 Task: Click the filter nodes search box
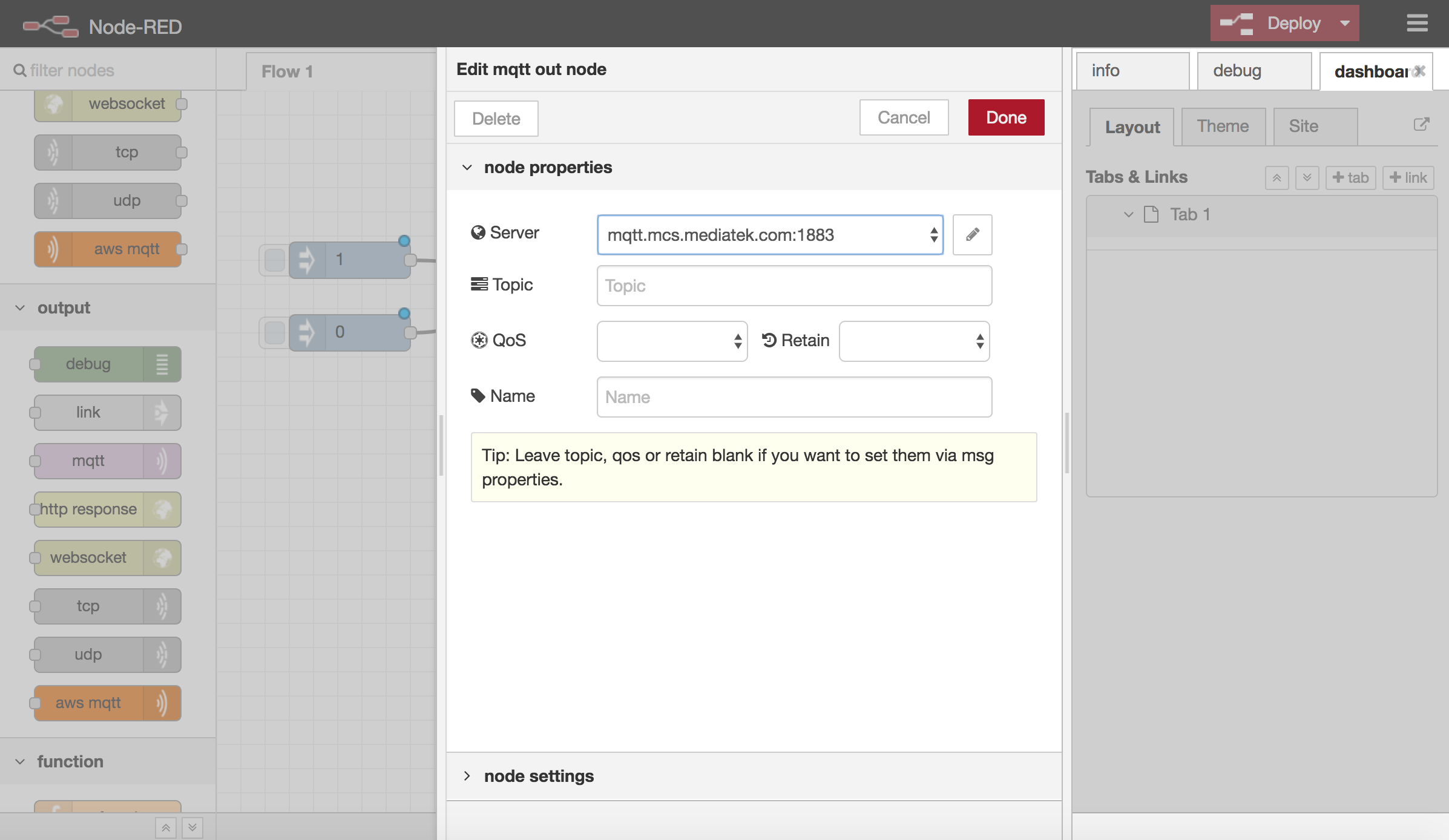[x=108, y=71]
